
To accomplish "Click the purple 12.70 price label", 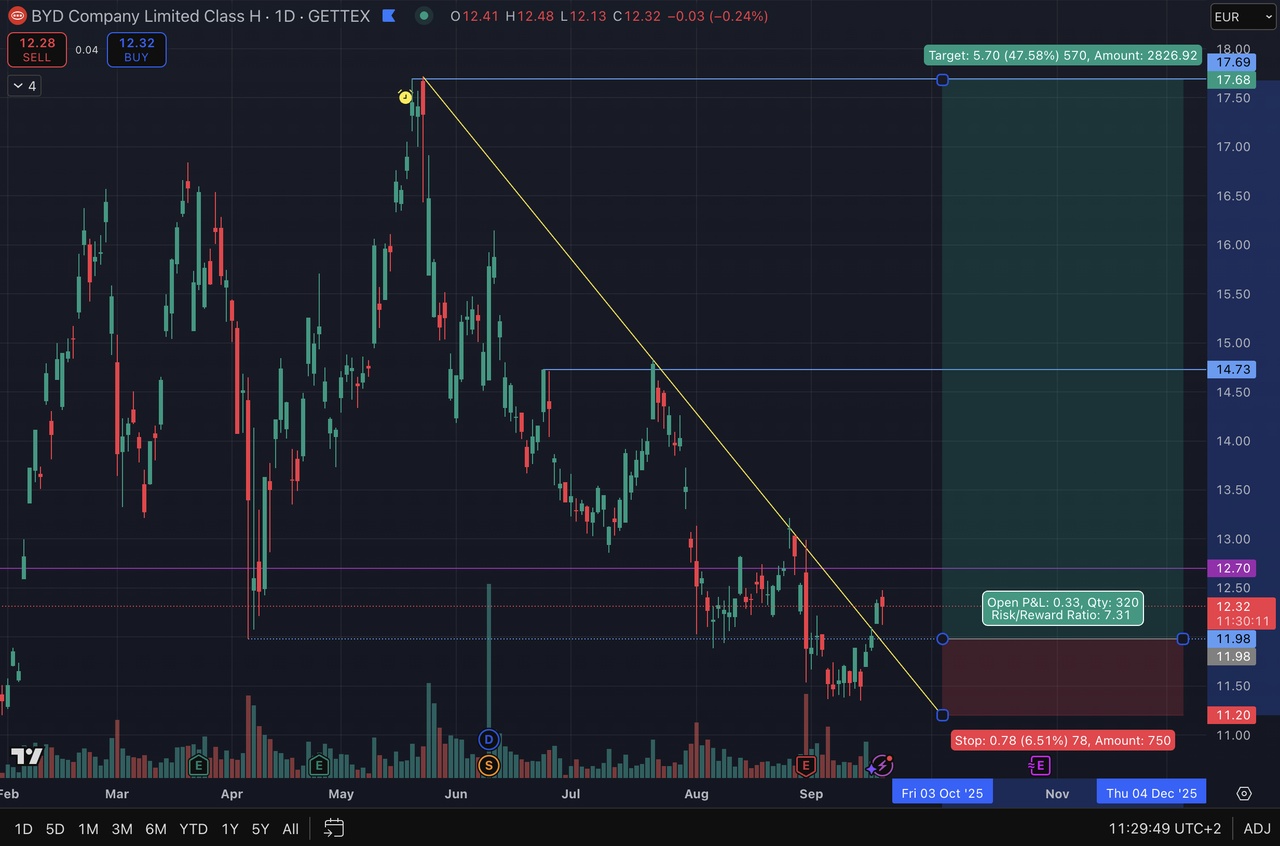I will pos(1230,568).
